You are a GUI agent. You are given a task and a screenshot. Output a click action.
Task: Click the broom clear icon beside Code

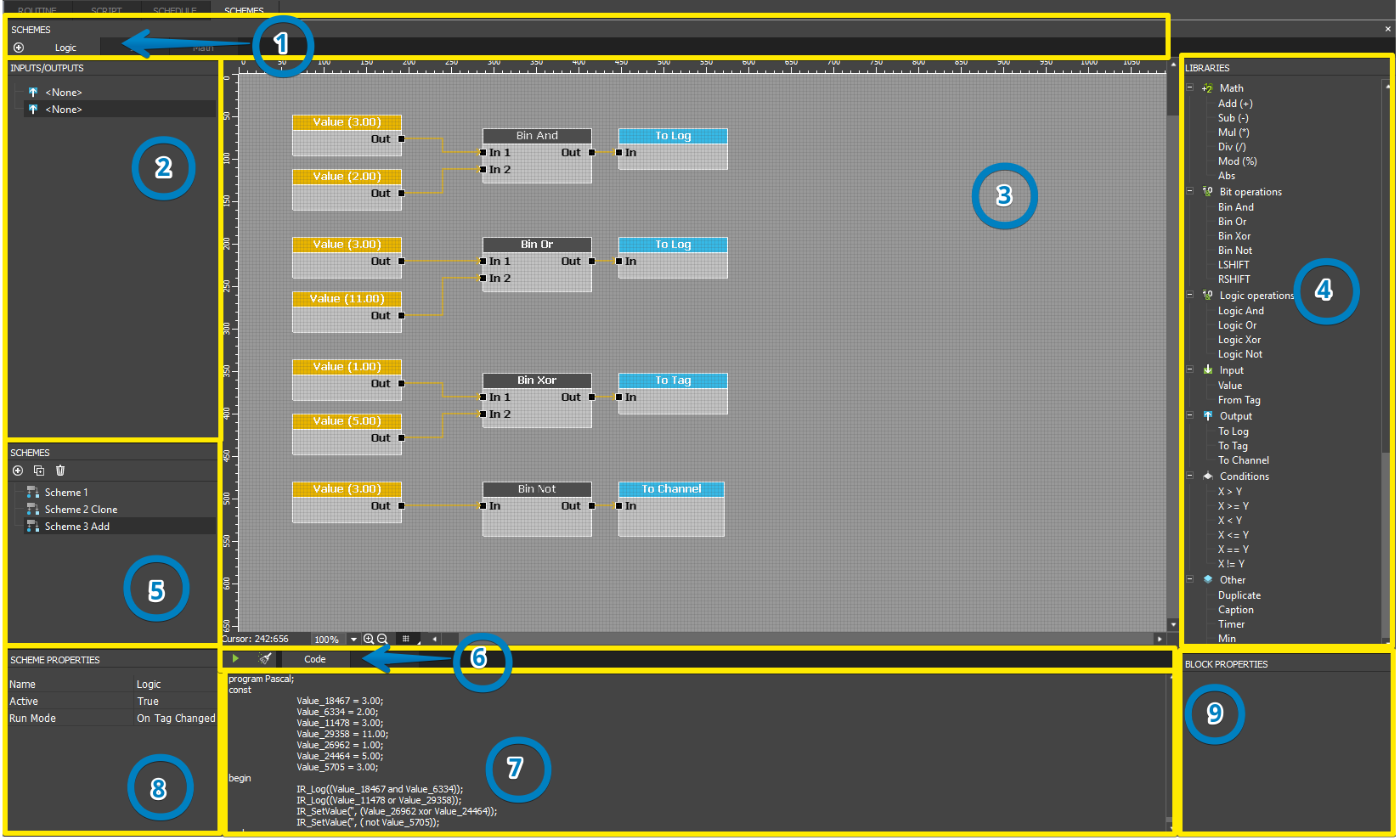(x=265, y=658)
